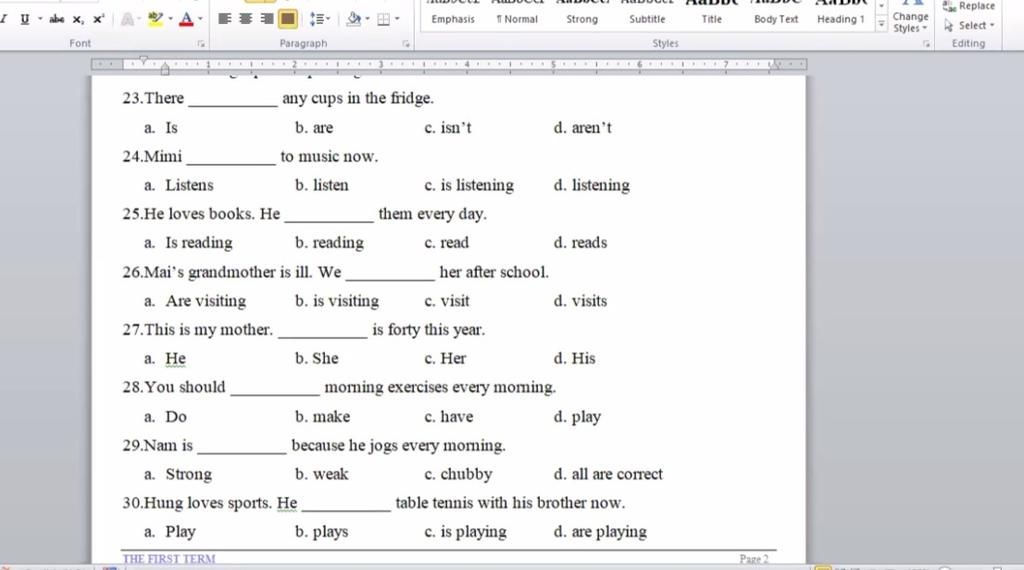Screen dimensions: 1024x570
Task: Center the paragraph text
Action: (246, 19)
